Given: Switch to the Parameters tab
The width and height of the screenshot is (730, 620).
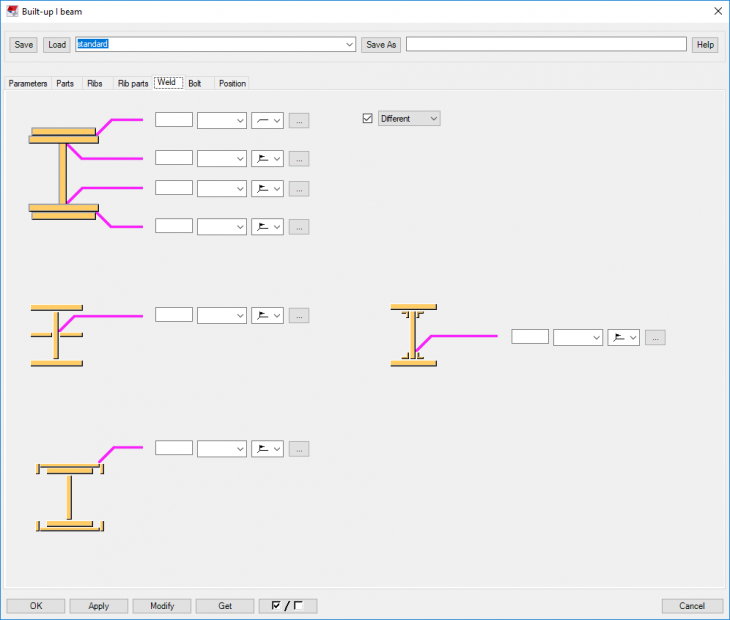Looking at the screenshot, I should click(x=28, y=83).
